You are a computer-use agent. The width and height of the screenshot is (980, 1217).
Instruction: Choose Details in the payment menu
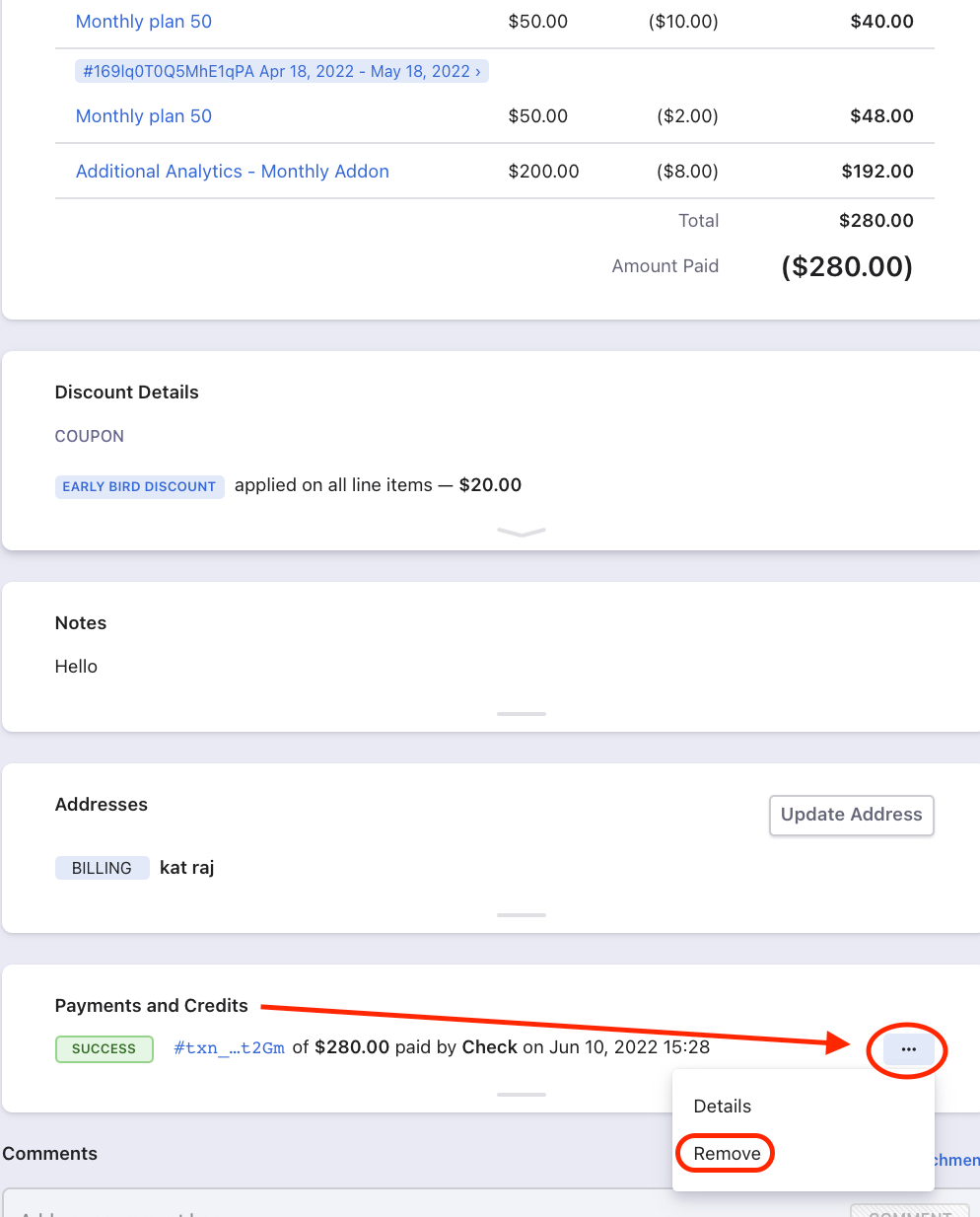click(722, 1106)
